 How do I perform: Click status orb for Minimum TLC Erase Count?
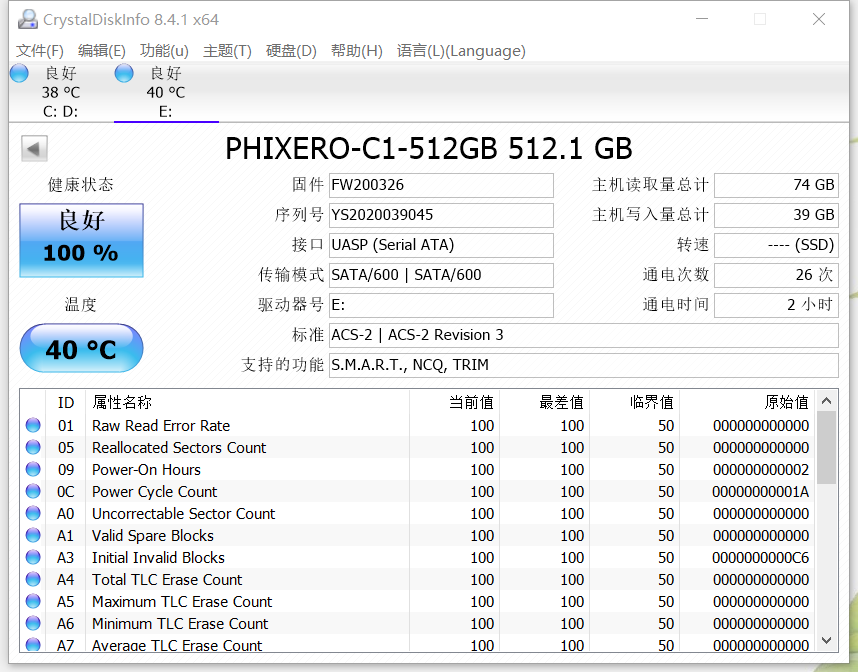click(33, 623)
